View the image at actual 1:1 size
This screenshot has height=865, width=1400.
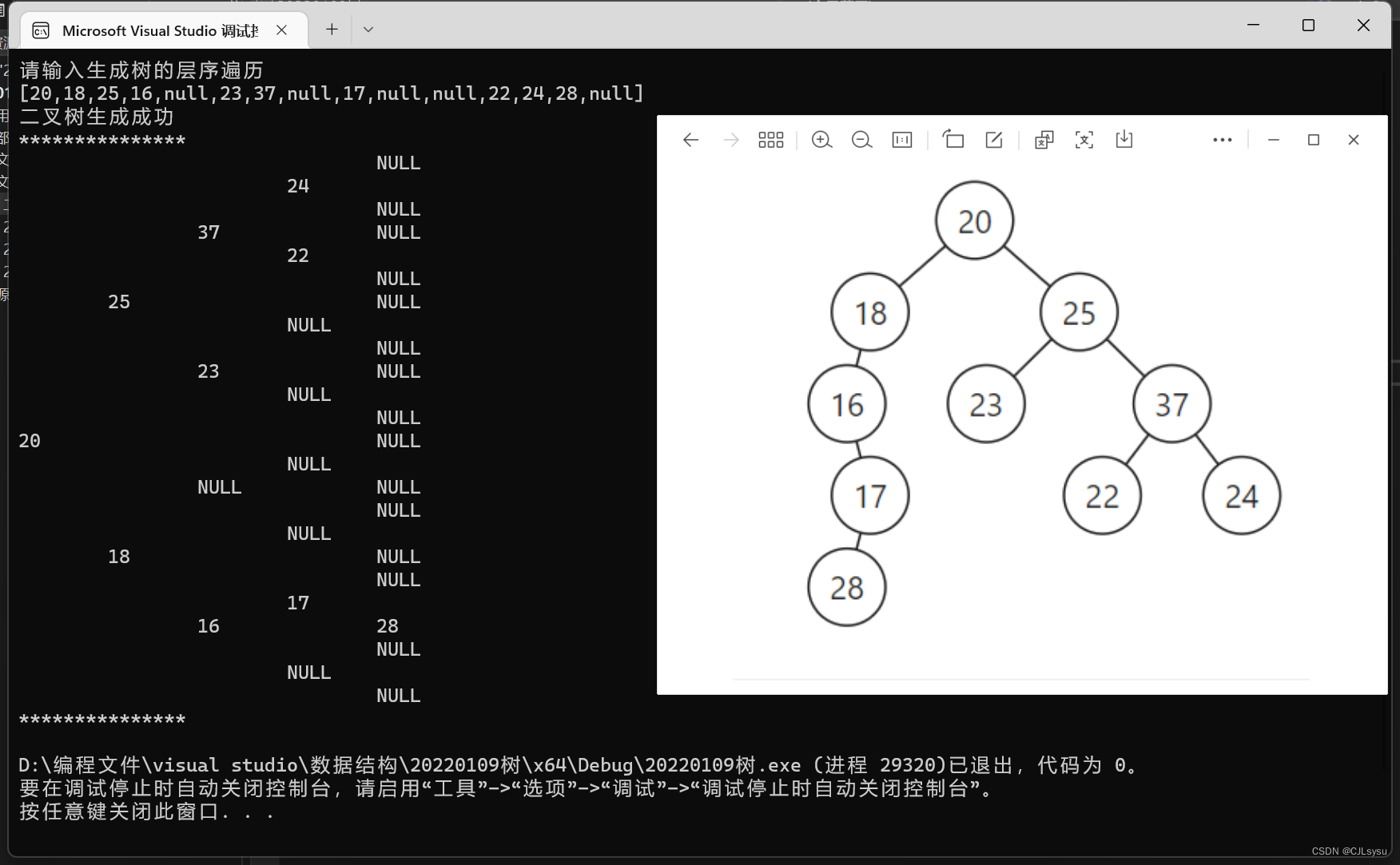pyautogui.click(x=901, y=140)
